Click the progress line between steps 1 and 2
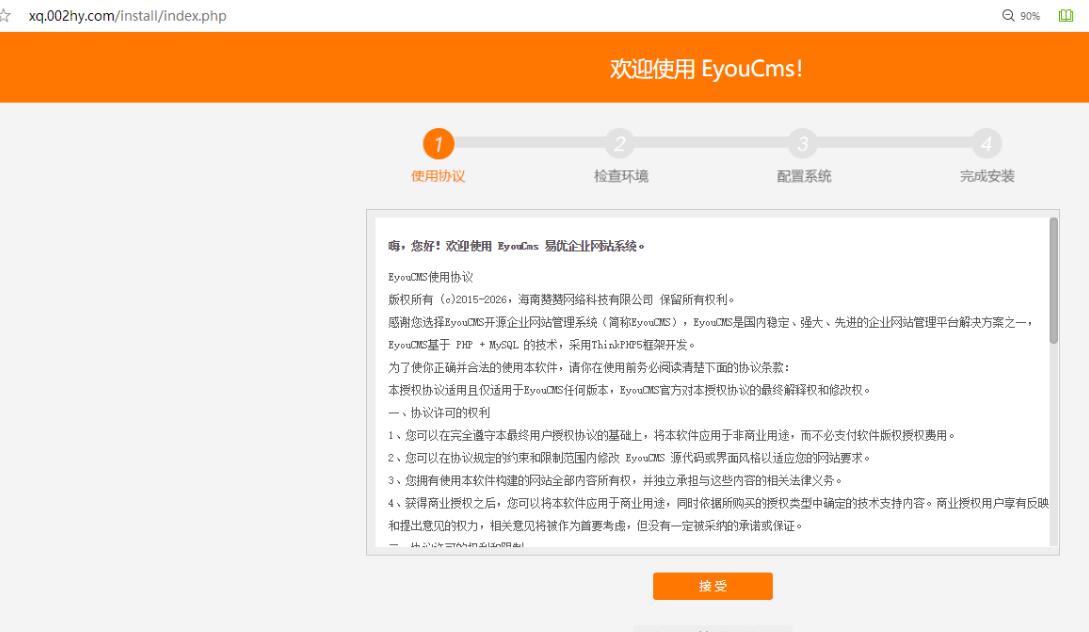Viewport: 1089px width, 632px height. pyautogui.click(x=528, y=145)
